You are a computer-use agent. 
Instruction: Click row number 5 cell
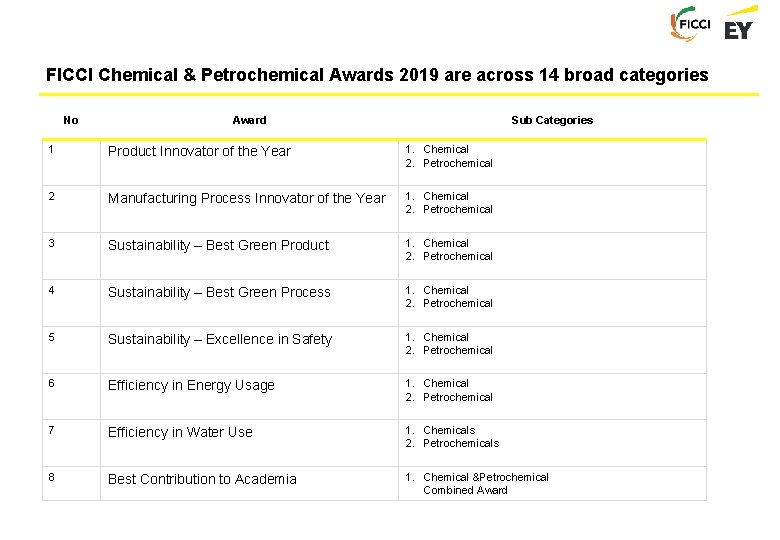(x=72, y=350)
